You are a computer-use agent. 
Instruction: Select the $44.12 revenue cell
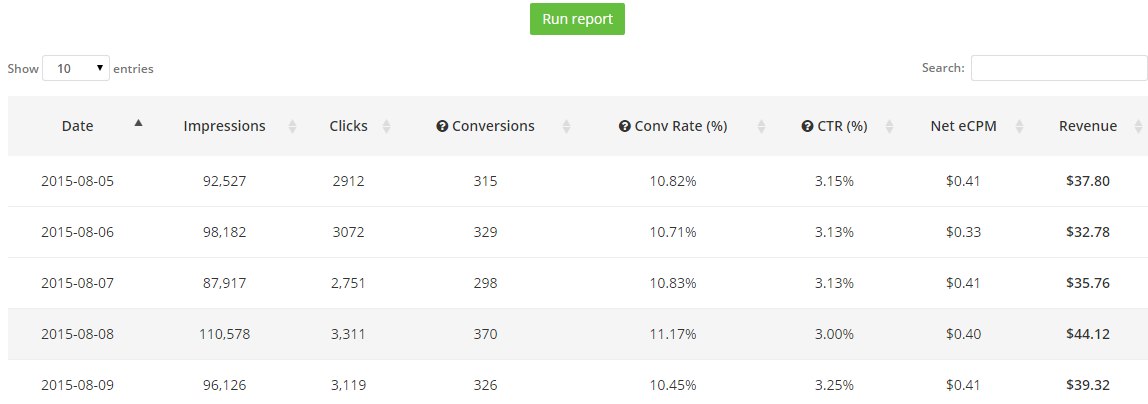pos(1088,334)
